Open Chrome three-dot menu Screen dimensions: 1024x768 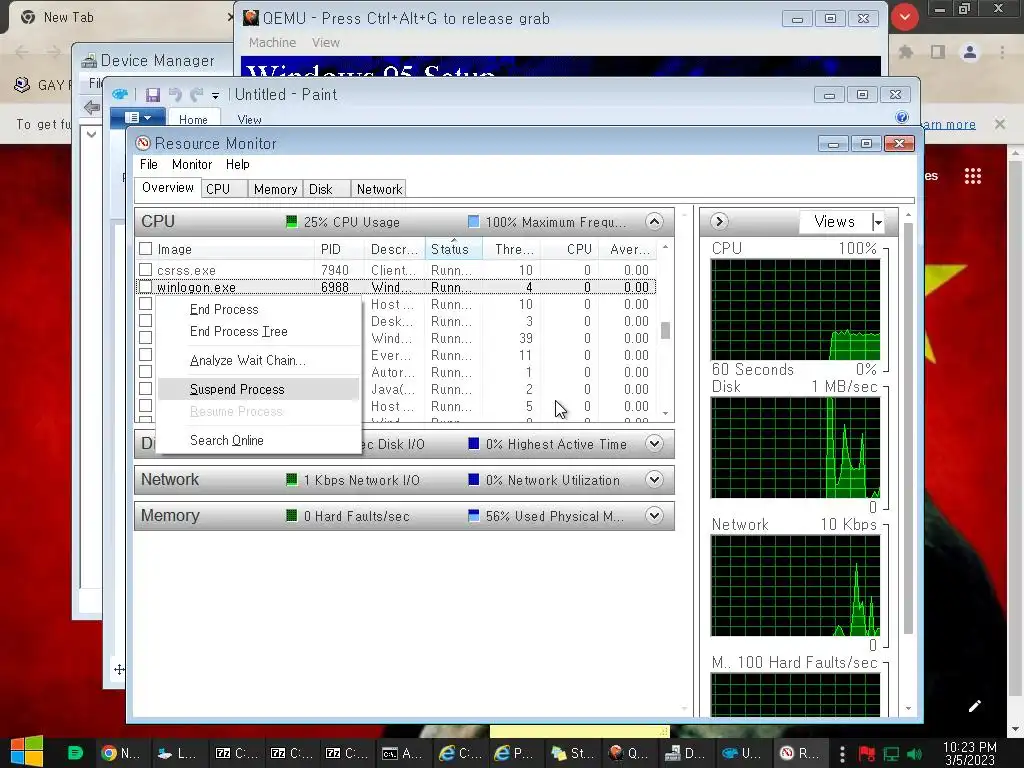[1002, 52]
